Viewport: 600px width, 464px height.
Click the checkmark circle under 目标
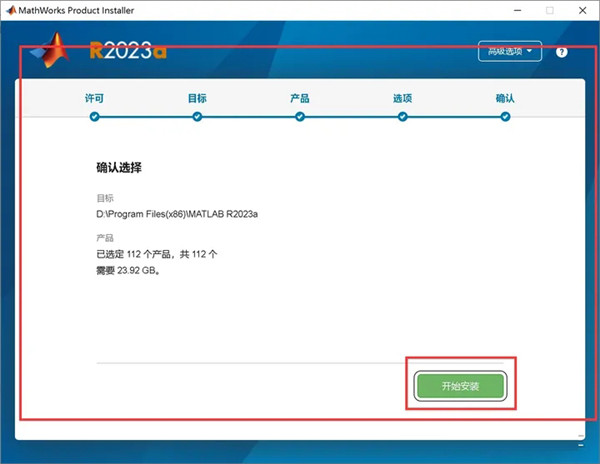click(x=197, y=117)
